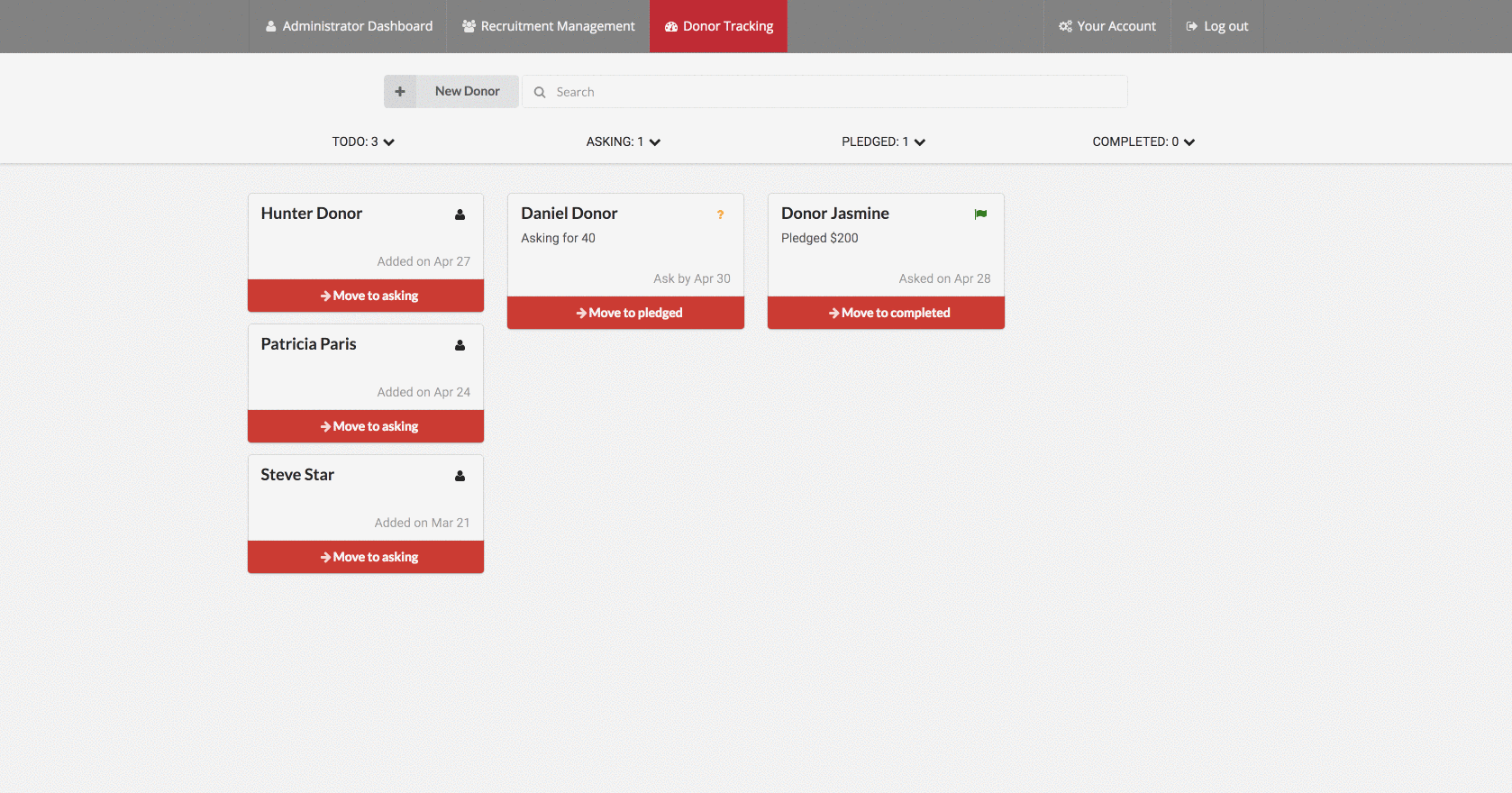1512x793 pixels.
Task: Move Hunter Donor to asking
Action: (366, 296)
